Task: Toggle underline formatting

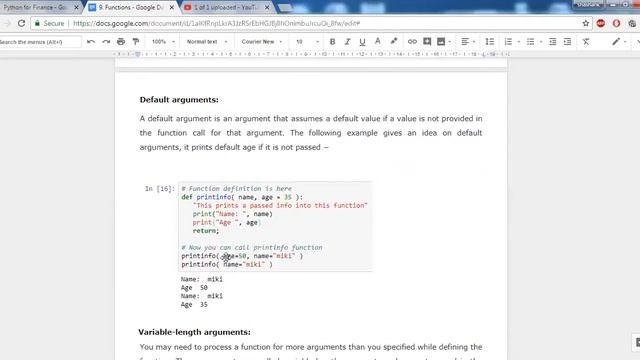Action: pyautogui.click(x=362, y=42)
